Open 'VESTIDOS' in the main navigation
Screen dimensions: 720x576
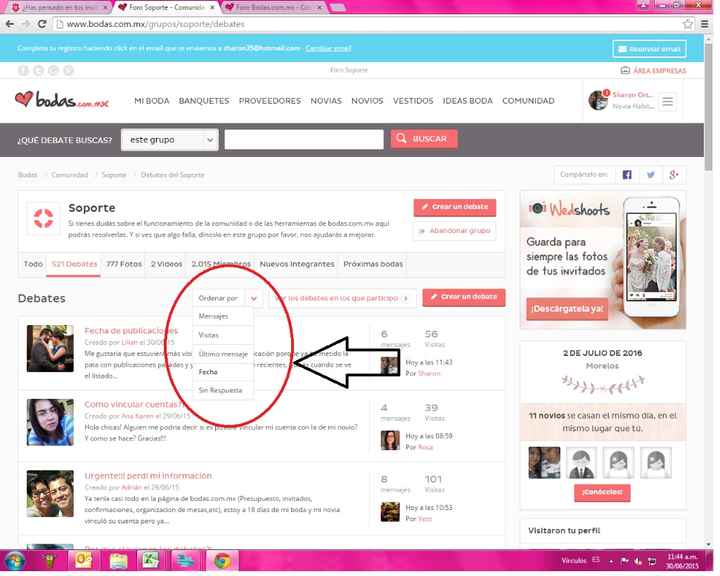(x=413, y=101)
